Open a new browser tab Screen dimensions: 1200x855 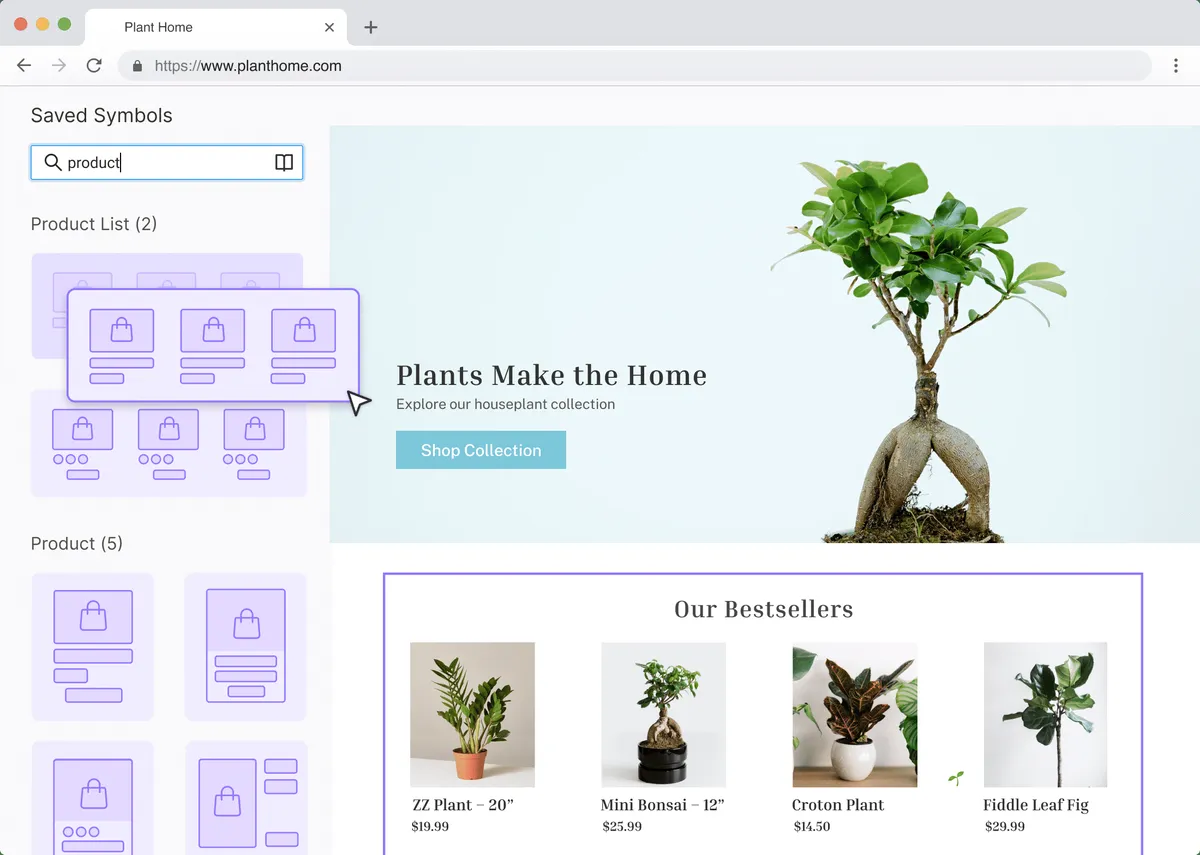tap(370, 27)
